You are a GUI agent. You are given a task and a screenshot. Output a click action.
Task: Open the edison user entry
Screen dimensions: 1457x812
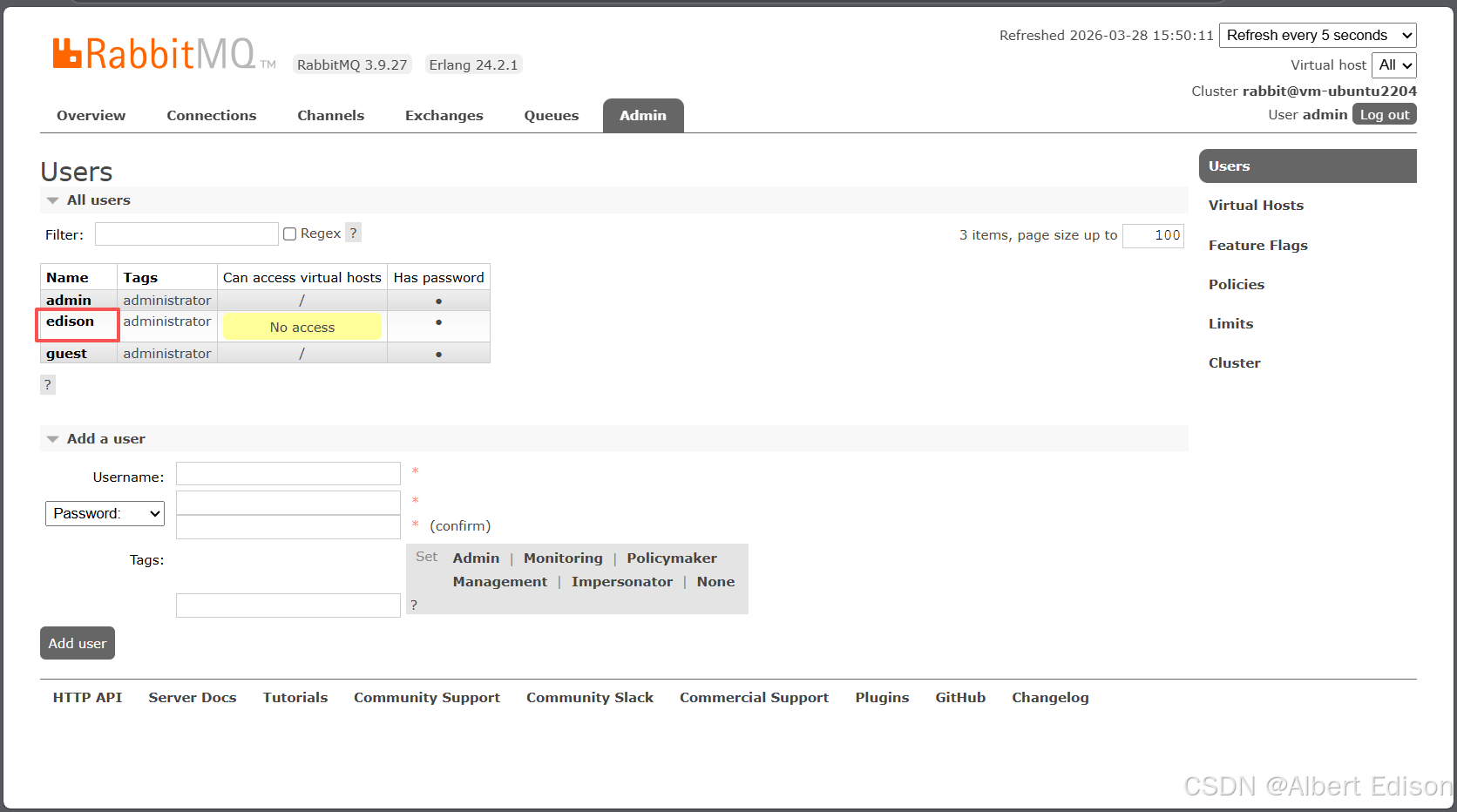point(70,321)
